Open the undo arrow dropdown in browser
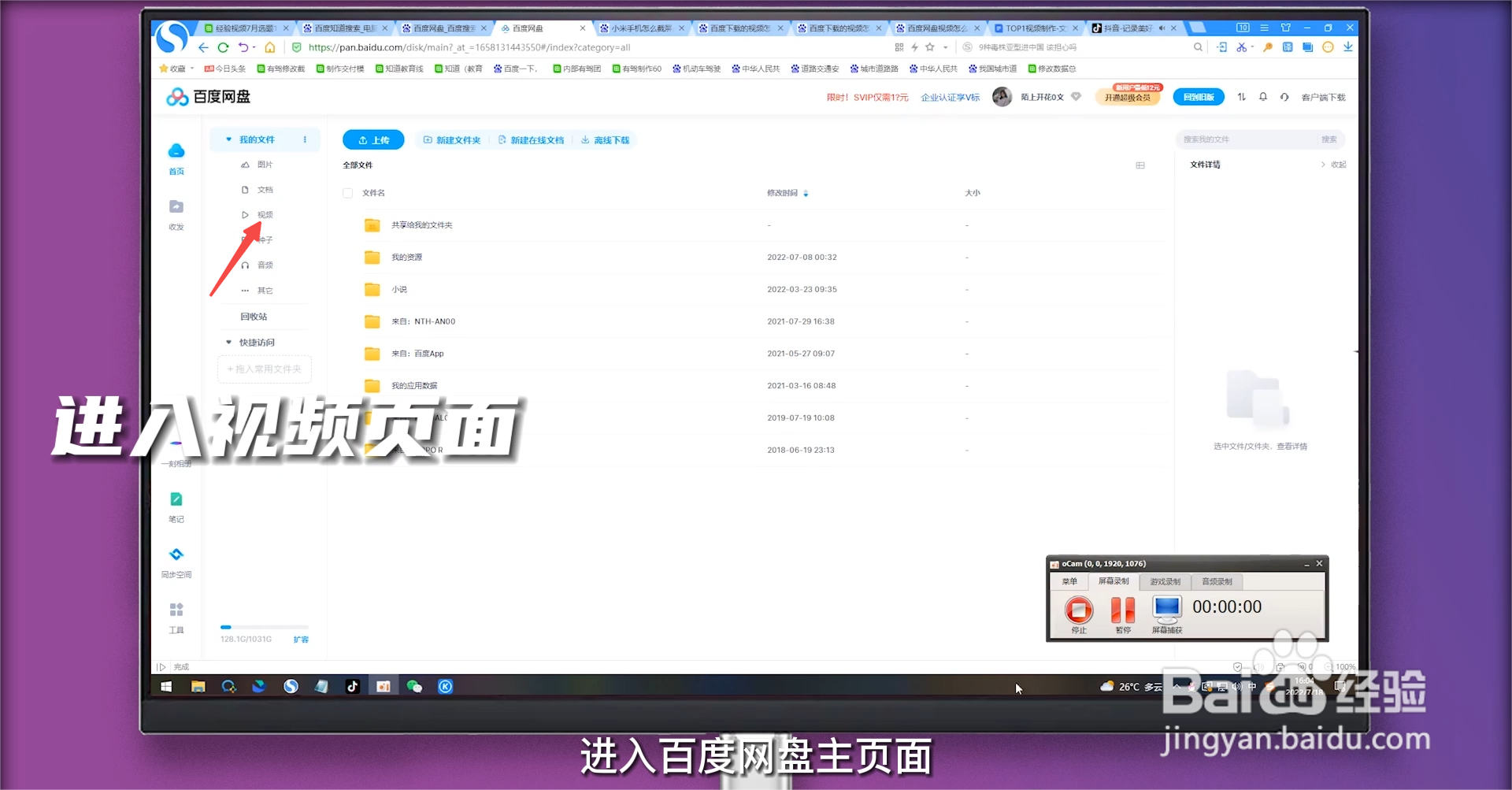The width and height of the screenshot is (1512, 790). [254, 47]
